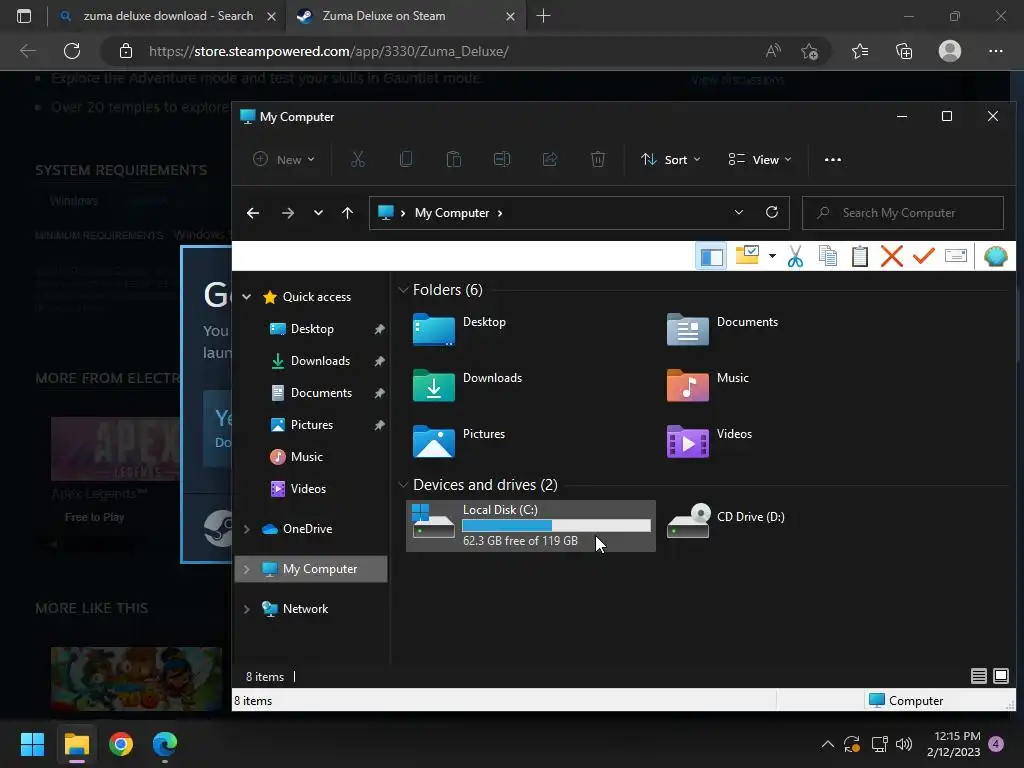1024x768 pixels.
Task: Click the Rename box icon in classic toolbar
Action: click(955, 255)
